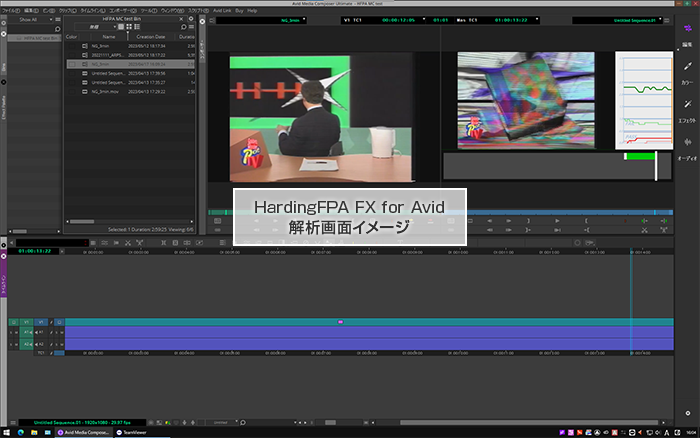Toggle the source V1 track selector

point(26,322)
